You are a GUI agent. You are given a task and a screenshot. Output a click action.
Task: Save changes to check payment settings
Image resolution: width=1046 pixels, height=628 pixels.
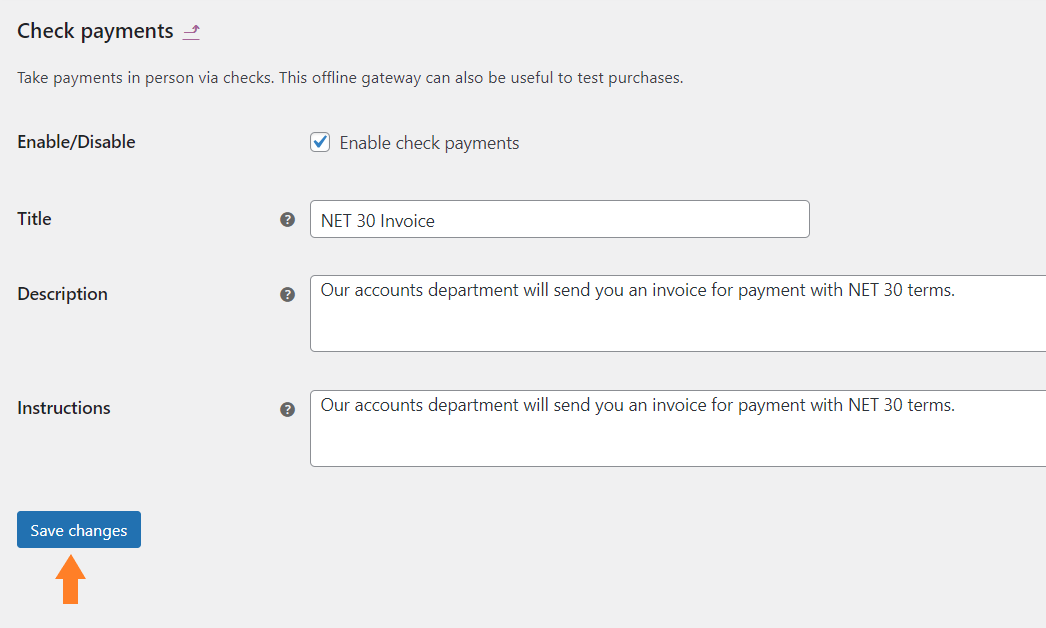79,529
